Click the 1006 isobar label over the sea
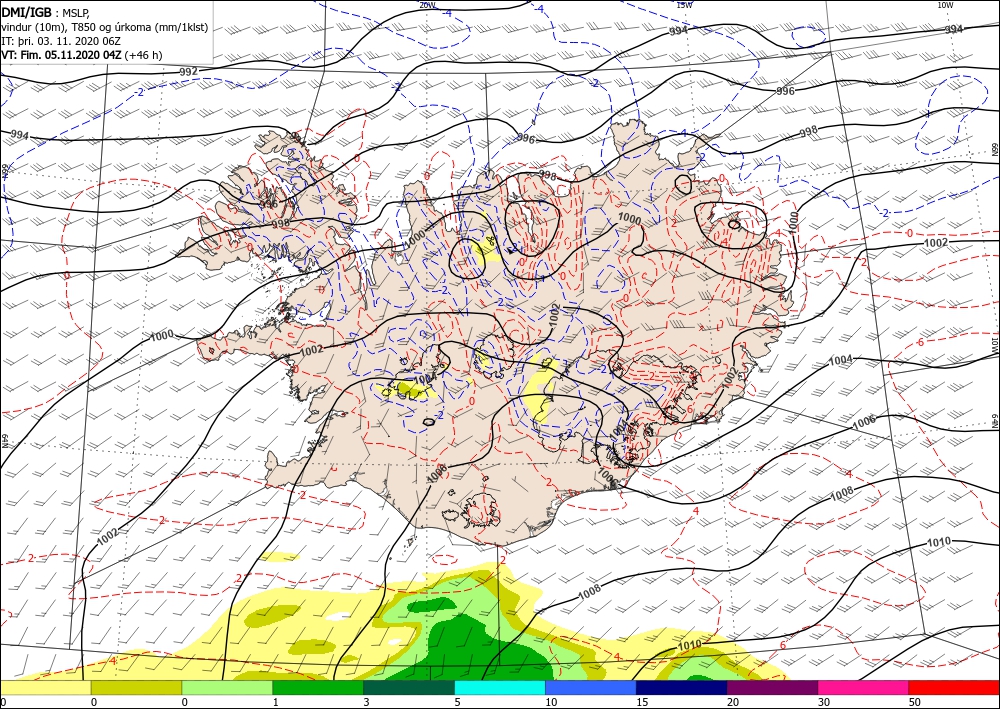Image resolution: width=1000 pixels, height=709 pixels. point(864,421)
